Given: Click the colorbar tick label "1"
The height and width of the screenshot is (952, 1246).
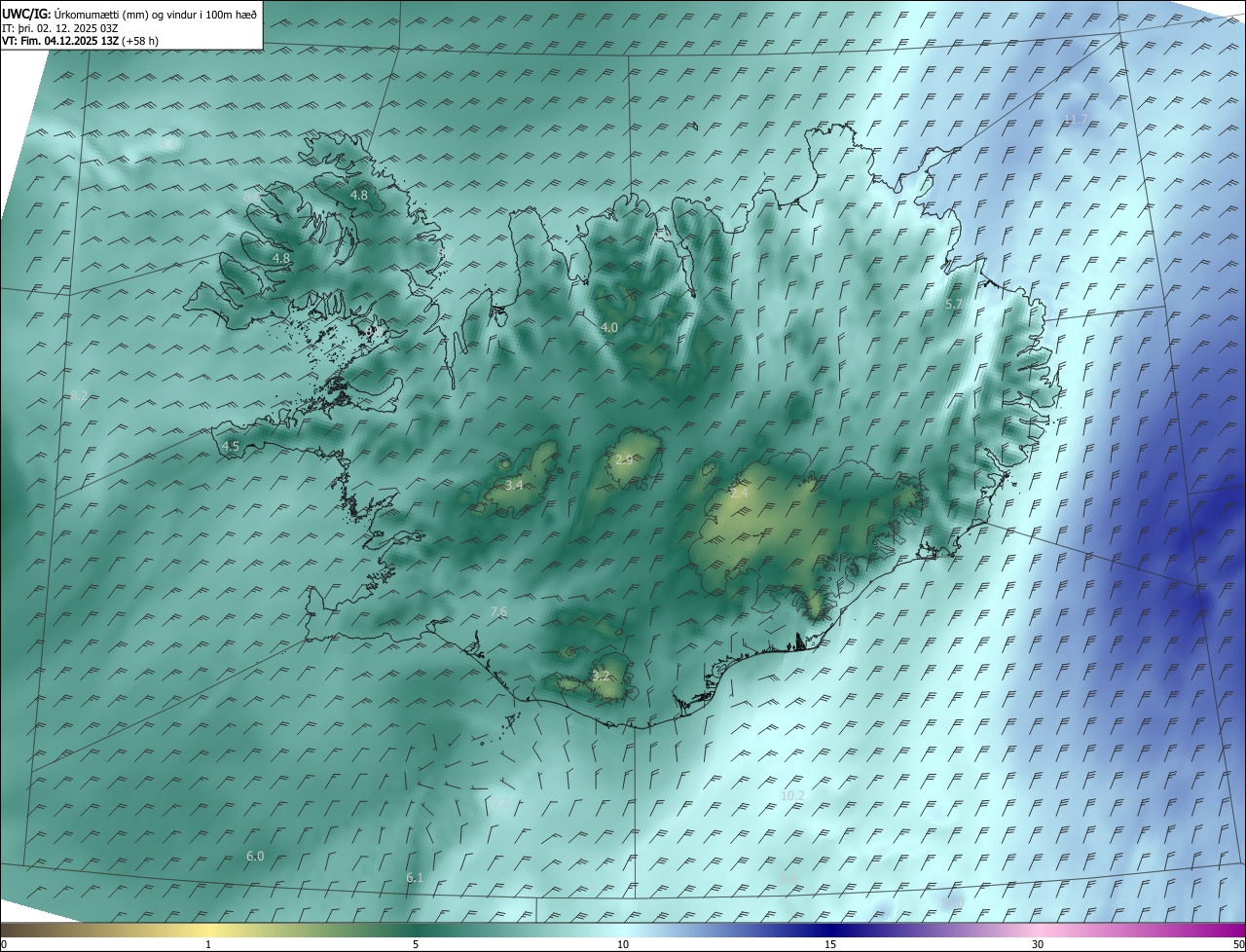Looking at the screenshot, I should pyautogui.click(x=208, y=945).
